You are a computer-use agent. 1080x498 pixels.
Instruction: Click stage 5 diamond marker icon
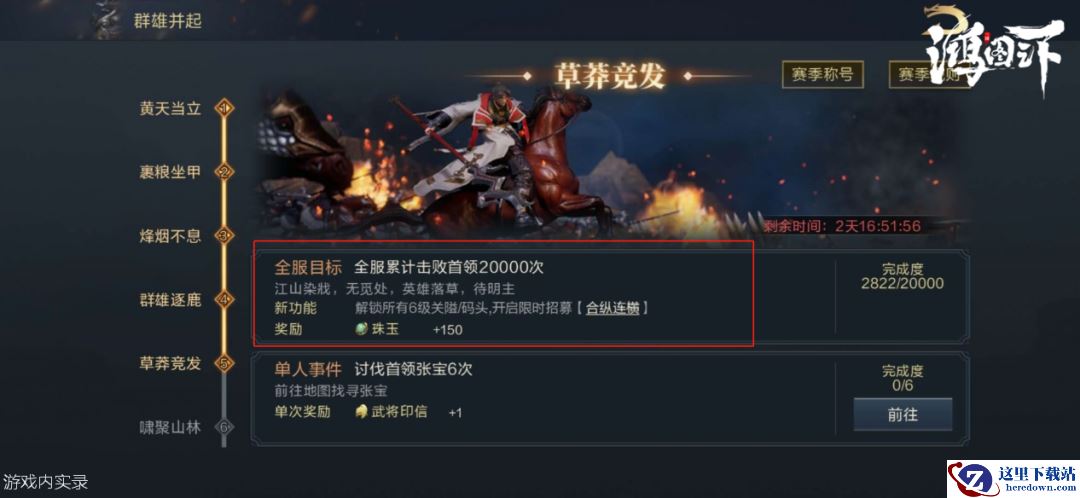(224, 363)
